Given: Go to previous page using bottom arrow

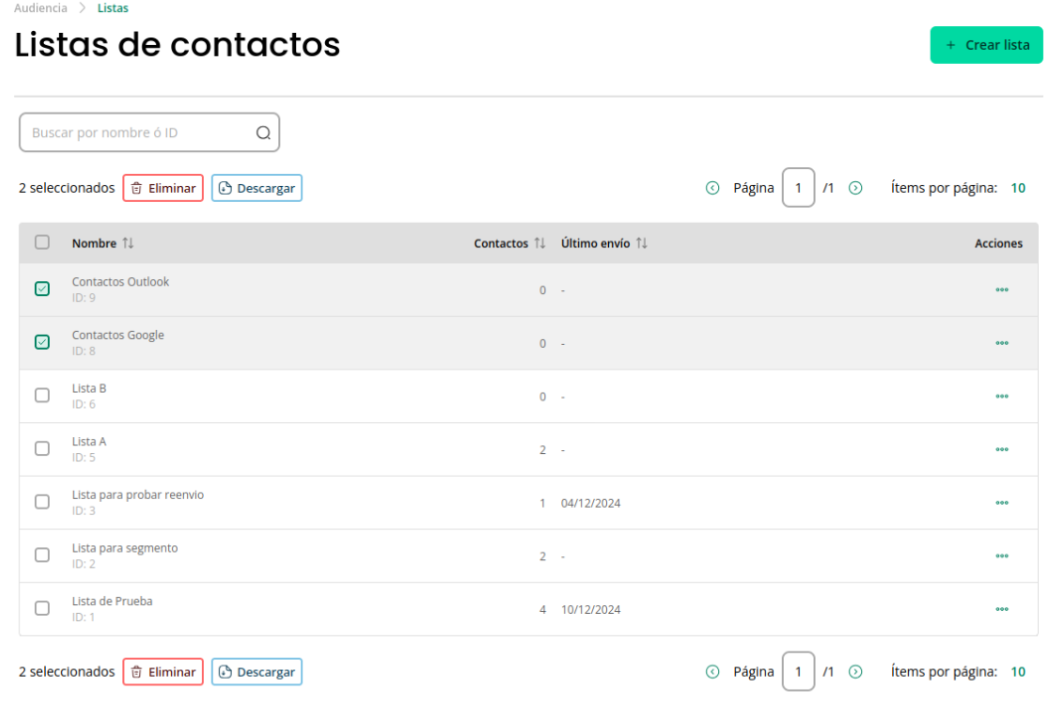Looking at the screenshot, I should pyautogui.click(x=712, y=672).
